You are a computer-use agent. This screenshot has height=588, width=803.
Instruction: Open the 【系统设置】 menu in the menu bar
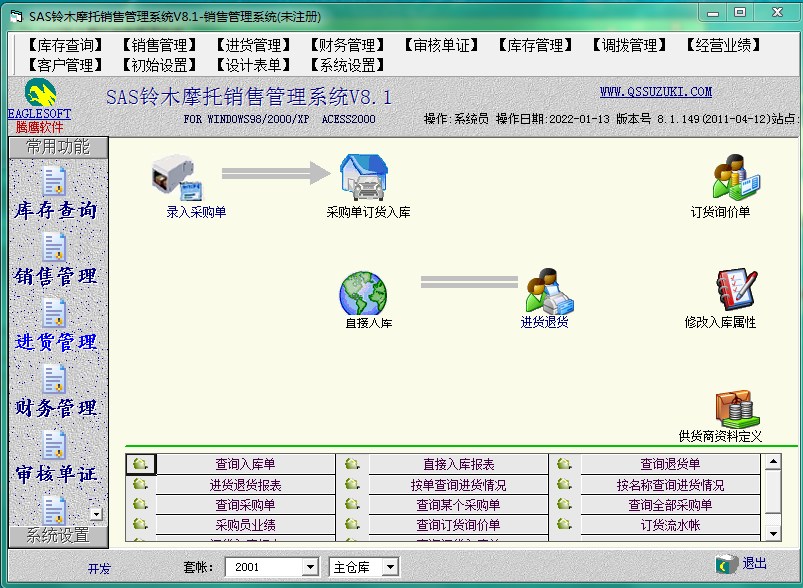[348, 65]
